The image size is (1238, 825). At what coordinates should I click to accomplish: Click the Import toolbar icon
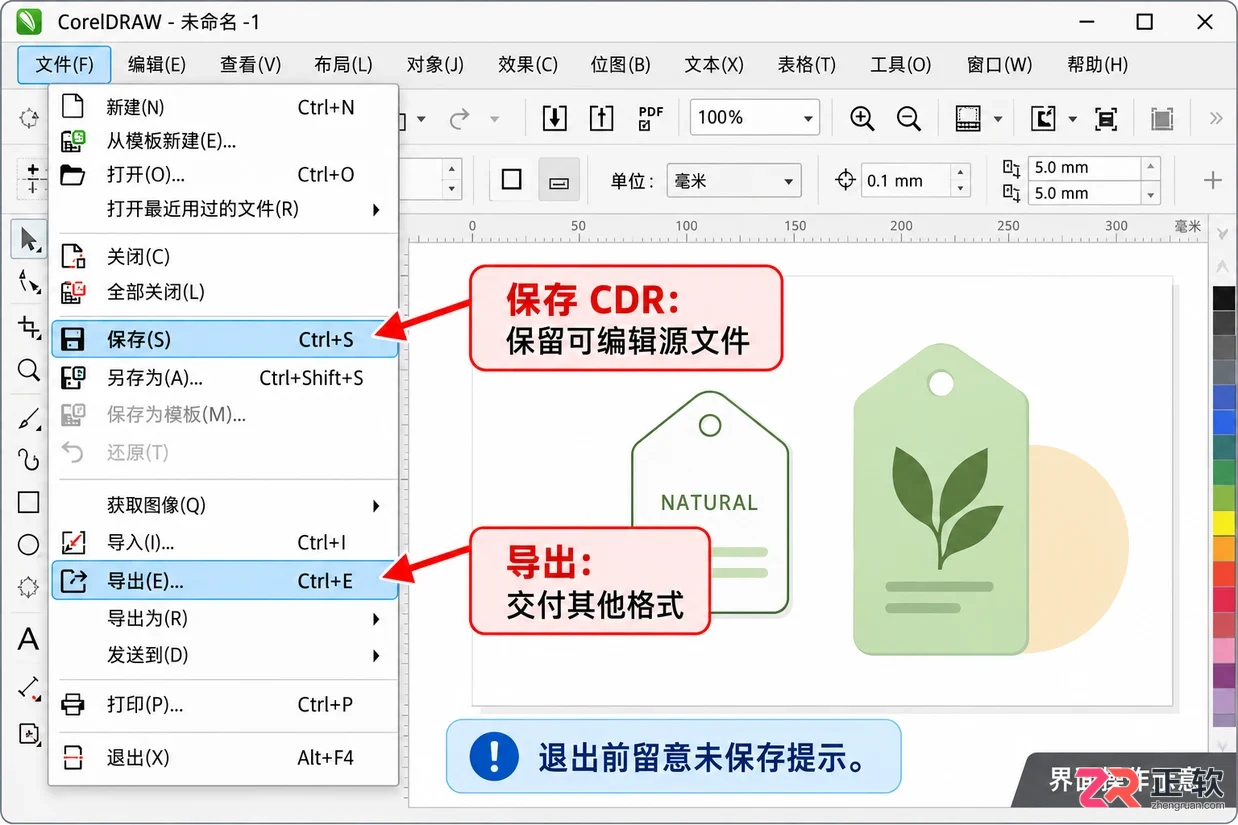click(x=554, y=119)
